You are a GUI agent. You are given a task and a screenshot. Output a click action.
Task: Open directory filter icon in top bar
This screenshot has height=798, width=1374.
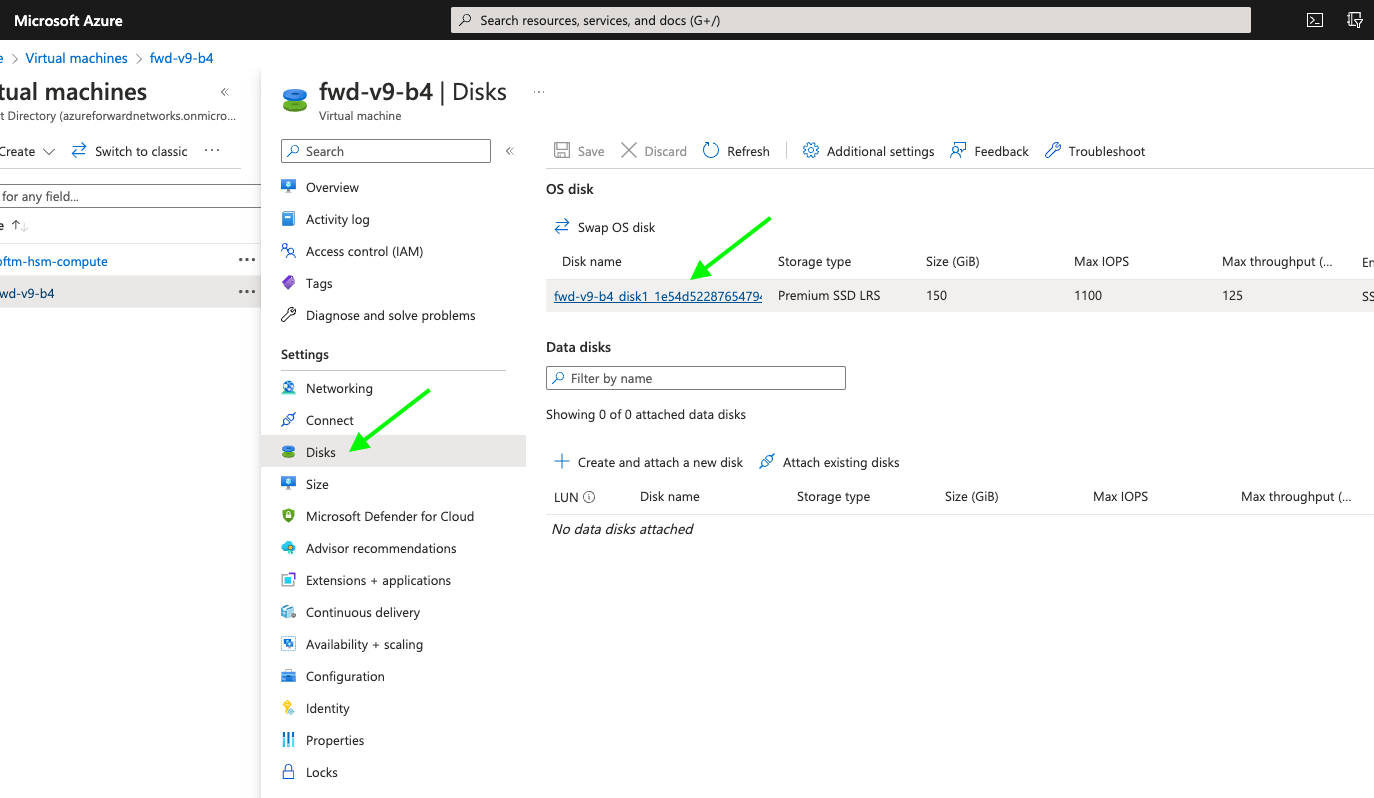(1355, 20)
